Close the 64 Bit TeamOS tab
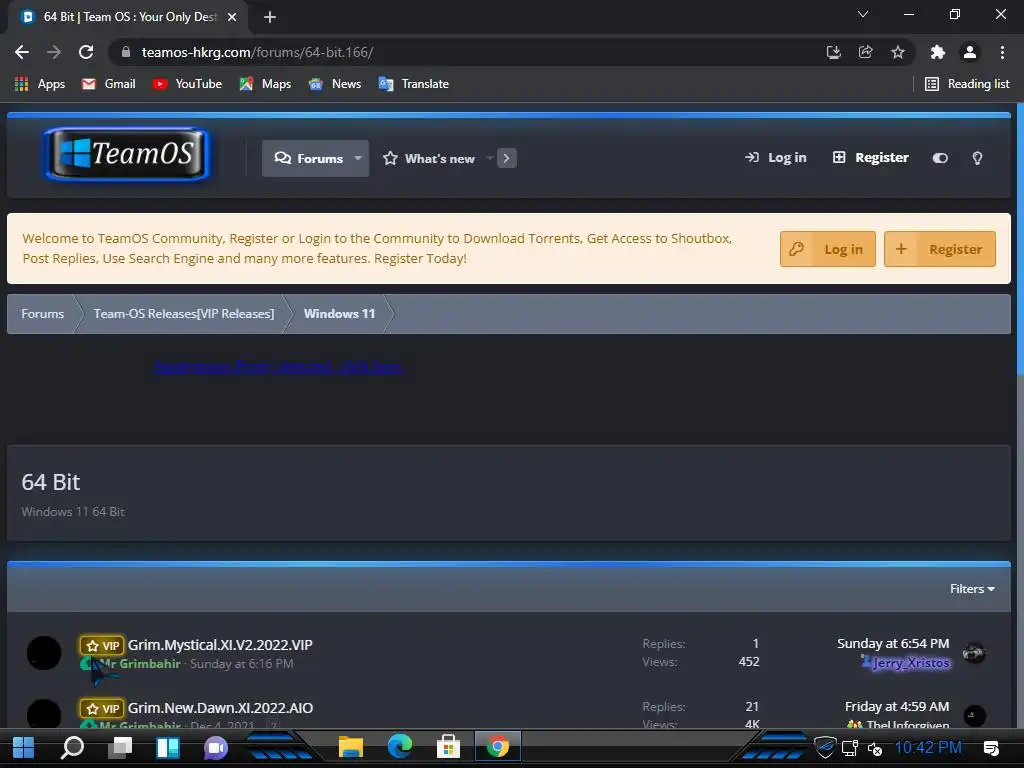This screenshot has height=768, width=1024. pyautogui.click(x=232, y=17)
